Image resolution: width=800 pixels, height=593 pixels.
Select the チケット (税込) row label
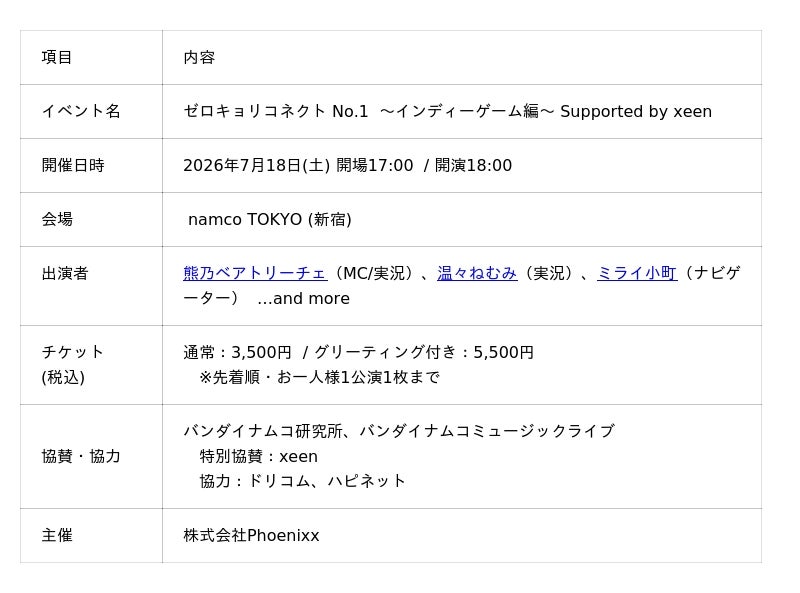click(x=72, y=365)
